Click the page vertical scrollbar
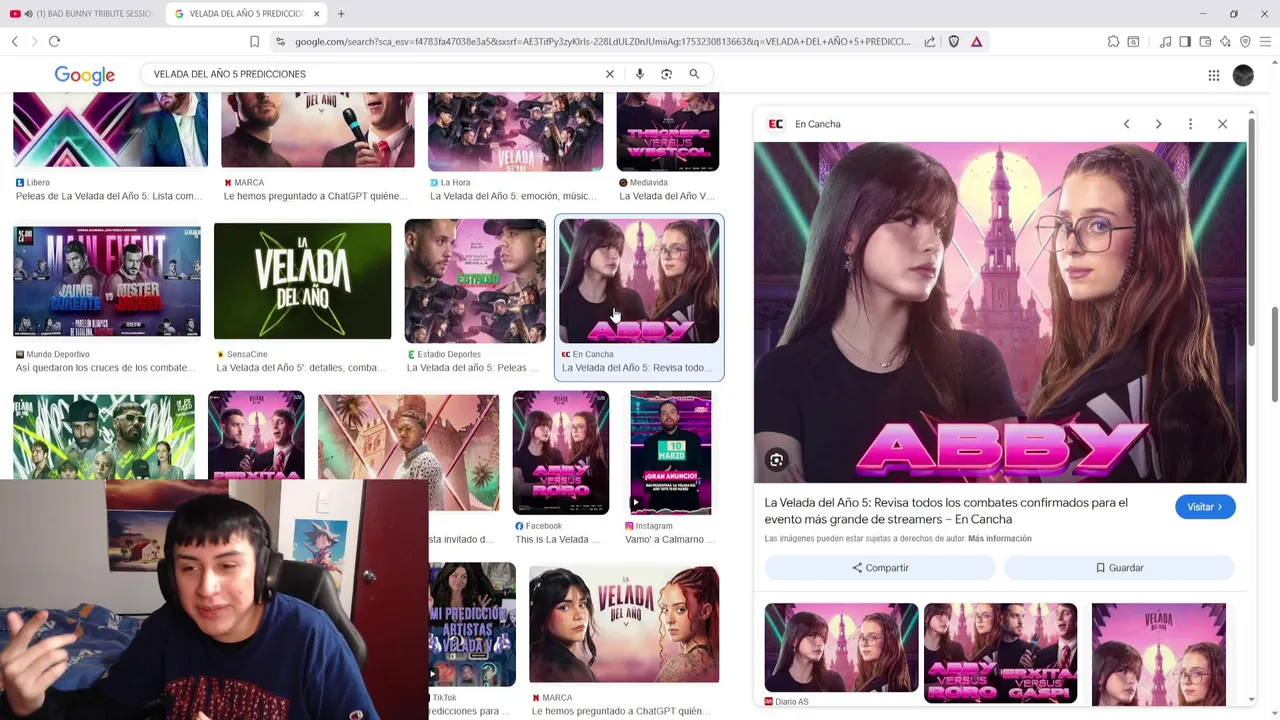 click(x=1274, y=355)
